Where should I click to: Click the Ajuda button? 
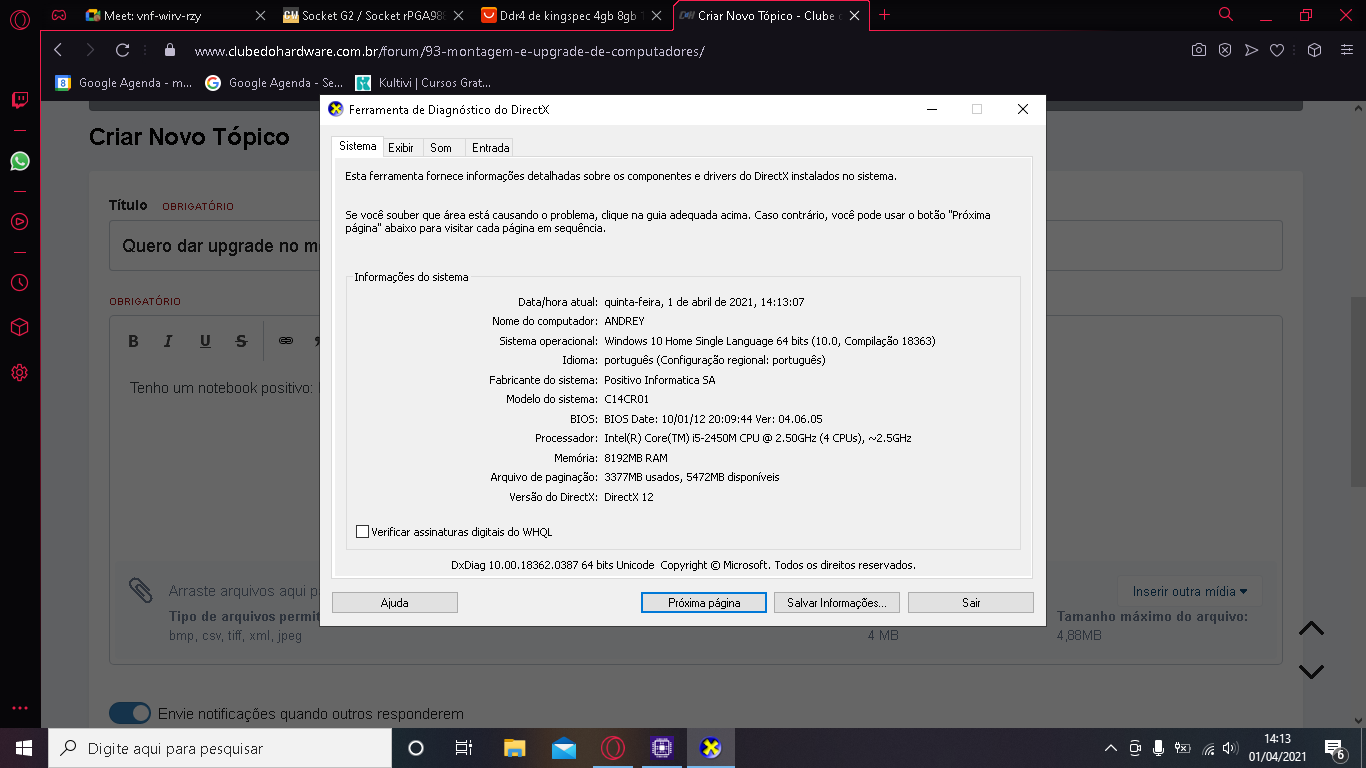coord(394,603)
